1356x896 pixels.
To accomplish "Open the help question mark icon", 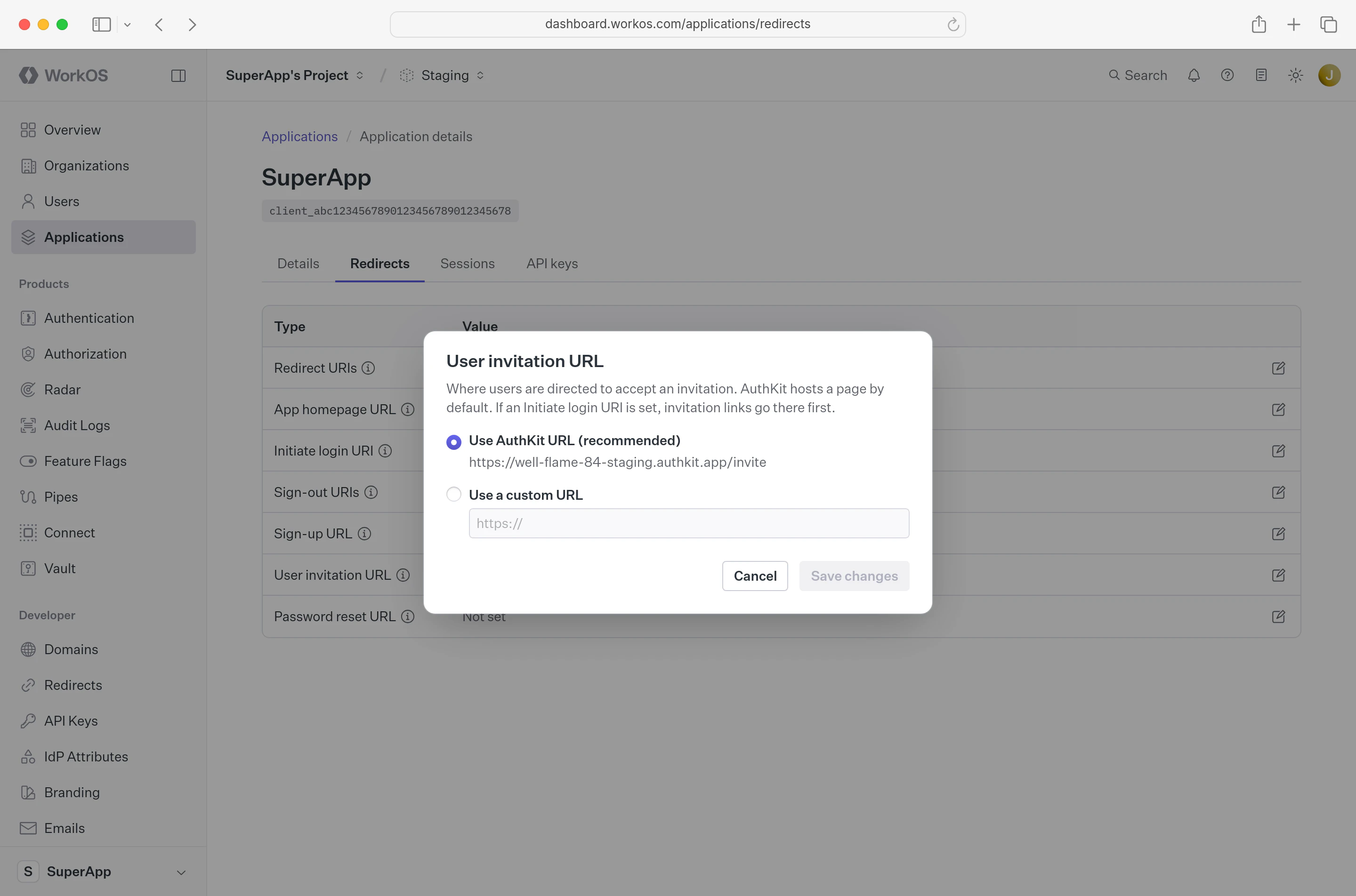I will (1227, 75).
